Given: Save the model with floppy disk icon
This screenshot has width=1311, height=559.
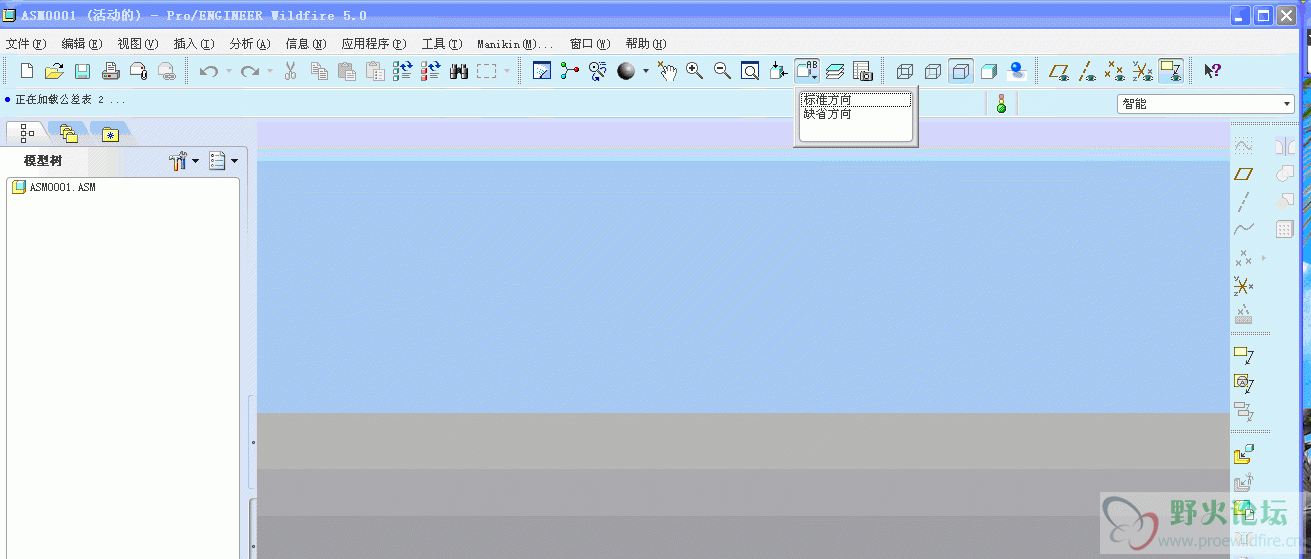Looking at the screenshot, I should (82, 71).
